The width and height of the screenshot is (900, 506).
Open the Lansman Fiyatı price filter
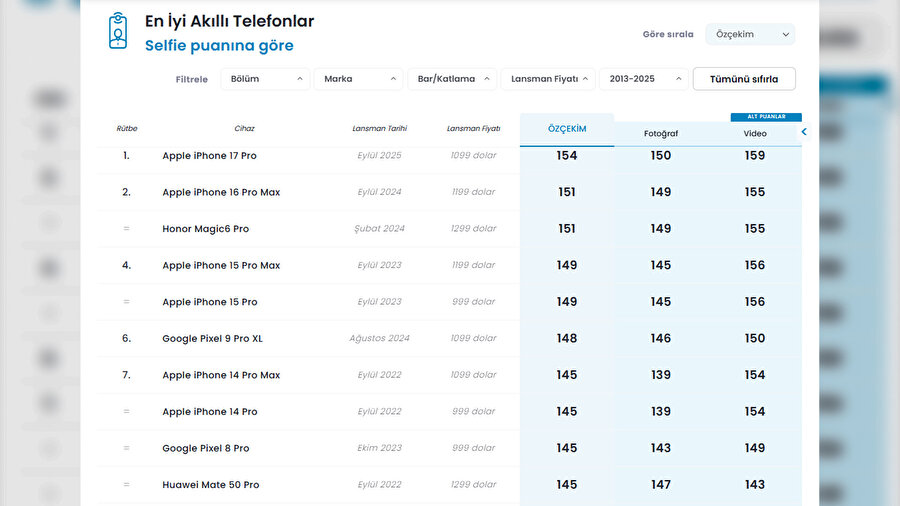pos(547,79)
